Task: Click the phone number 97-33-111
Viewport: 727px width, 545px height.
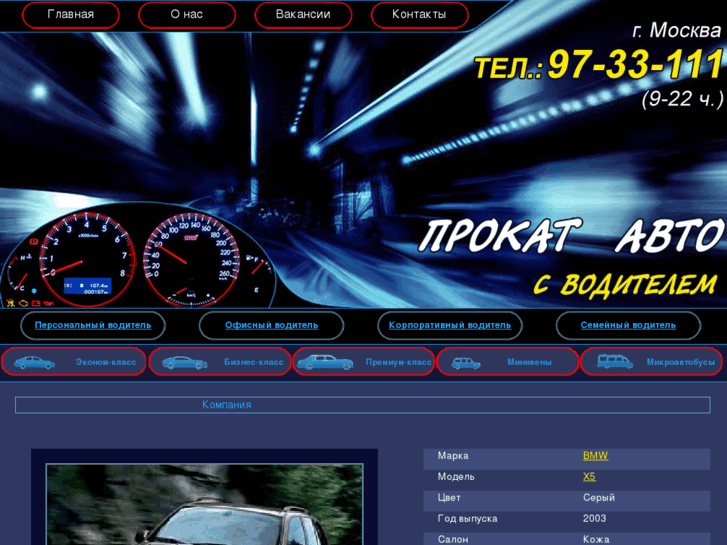Action: click(x=635, y=64)
